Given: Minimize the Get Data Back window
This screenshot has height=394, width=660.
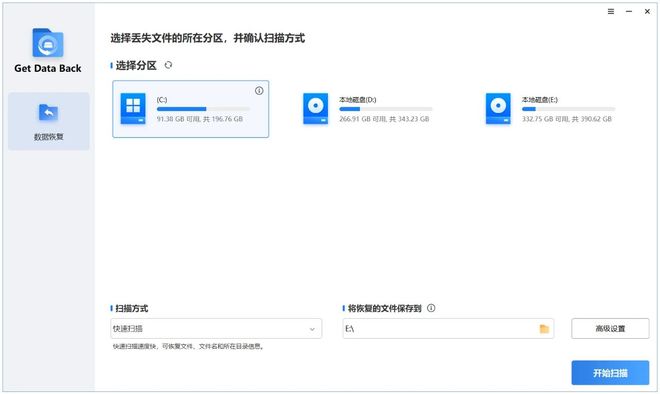Looking at the screenshot, I should [x=629, y=11].
